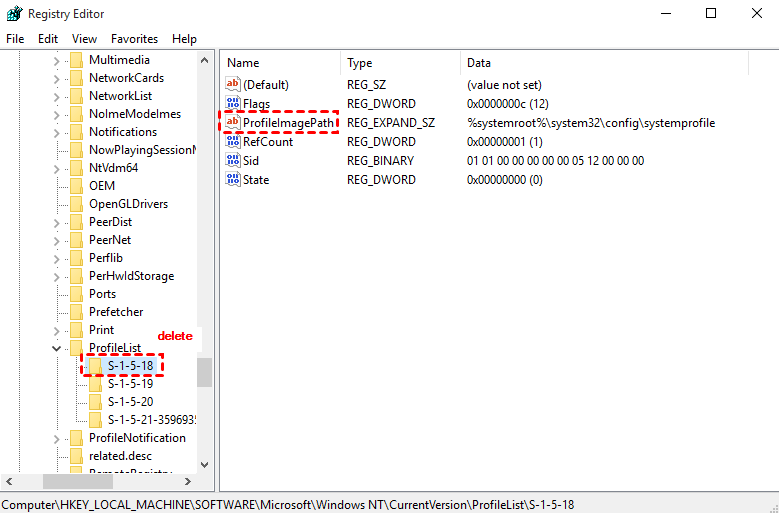The image size is (779, 513).
Task: Select the ProfileList folder icon
Action: click(77, 348)
